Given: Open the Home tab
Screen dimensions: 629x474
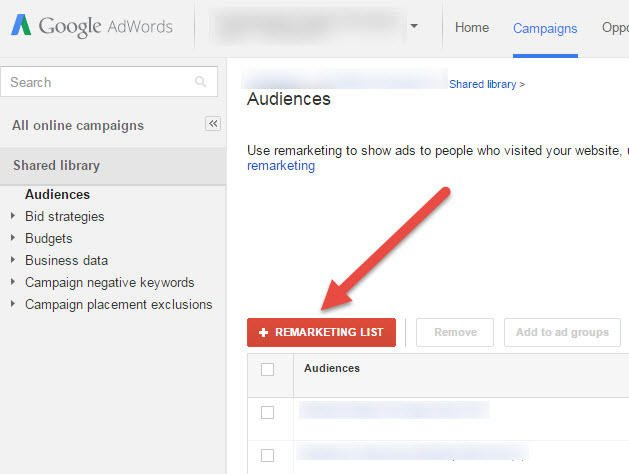Looking at the screenshot, I should (x=472, y=27).
